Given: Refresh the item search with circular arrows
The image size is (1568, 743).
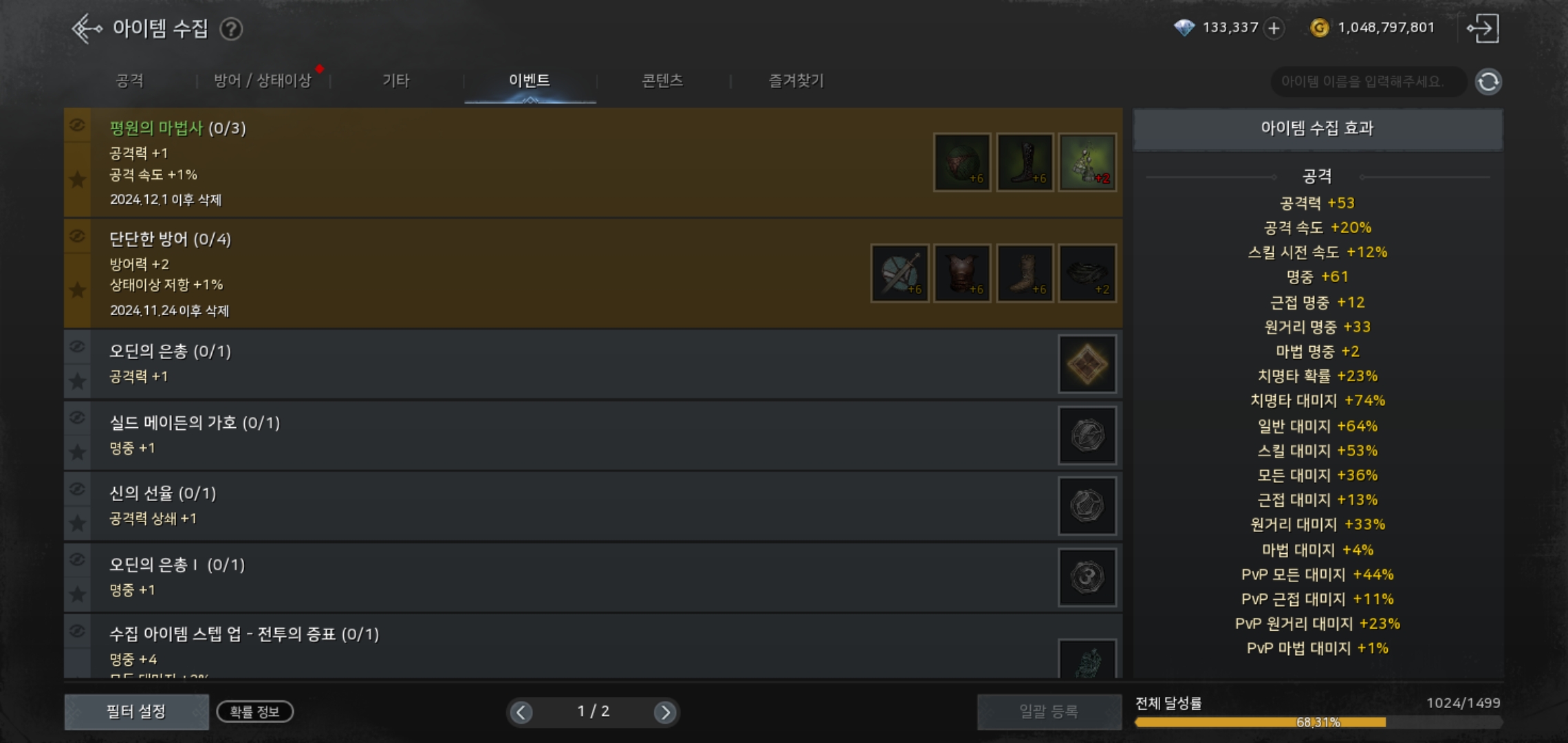Looking at the screenshot, I should point(1488,82).
